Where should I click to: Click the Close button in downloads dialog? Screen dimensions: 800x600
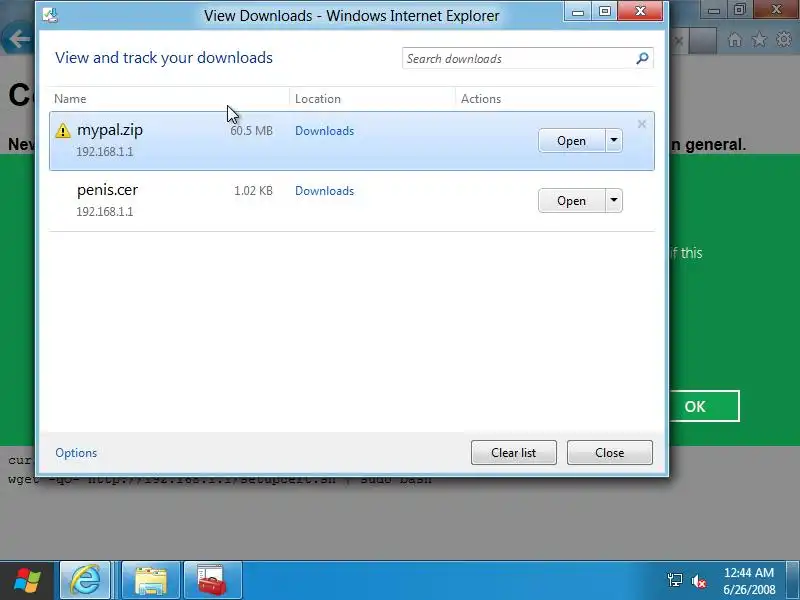[x=610, y=453]
